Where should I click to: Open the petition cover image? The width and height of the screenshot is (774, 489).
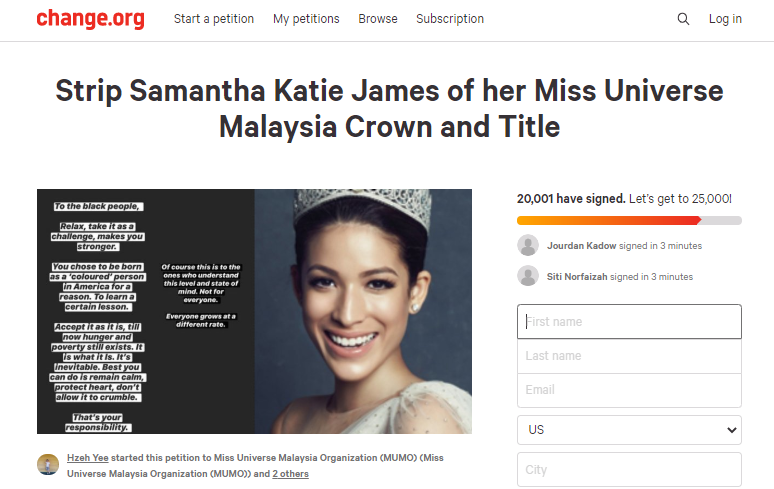coord(254,311)
